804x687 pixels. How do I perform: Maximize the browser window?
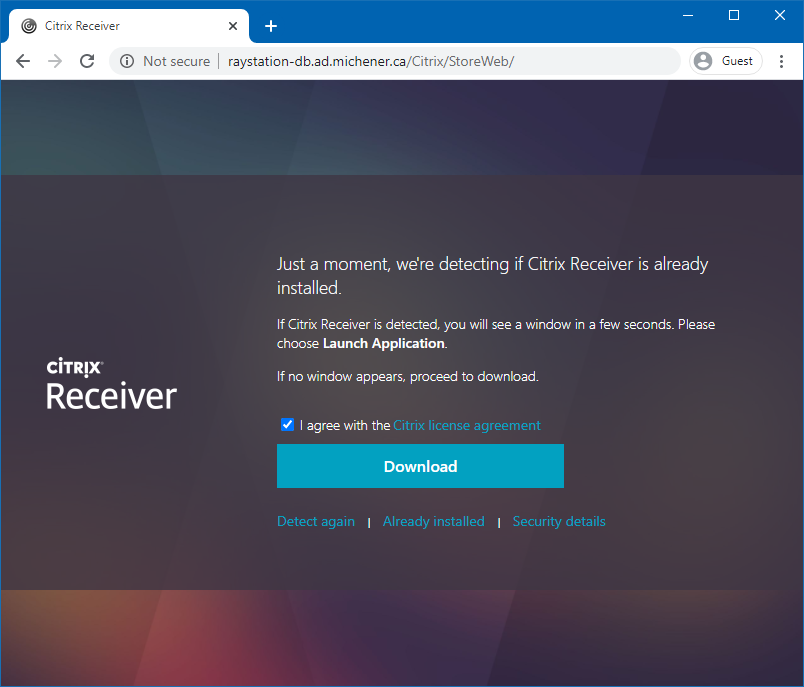(x=734, y=15)
